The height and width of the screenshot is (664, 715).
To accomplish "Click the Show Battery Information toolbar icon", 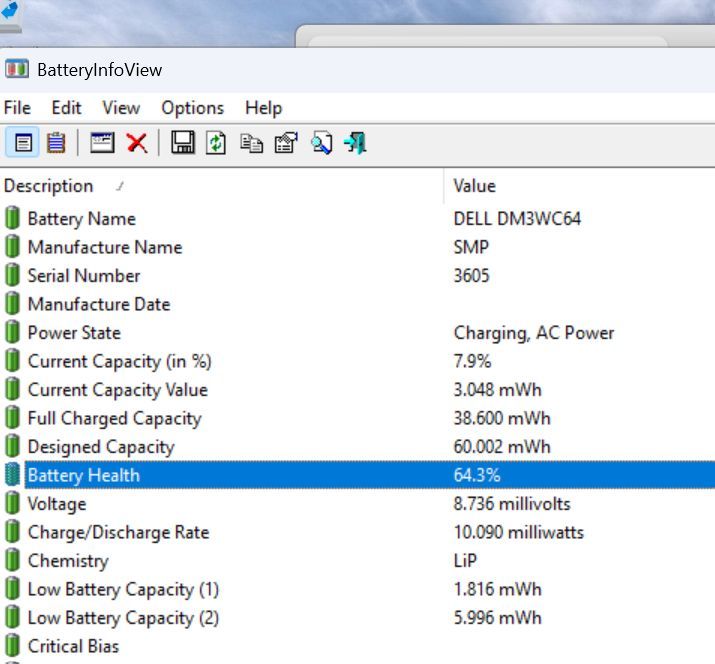I will point(23,143).
